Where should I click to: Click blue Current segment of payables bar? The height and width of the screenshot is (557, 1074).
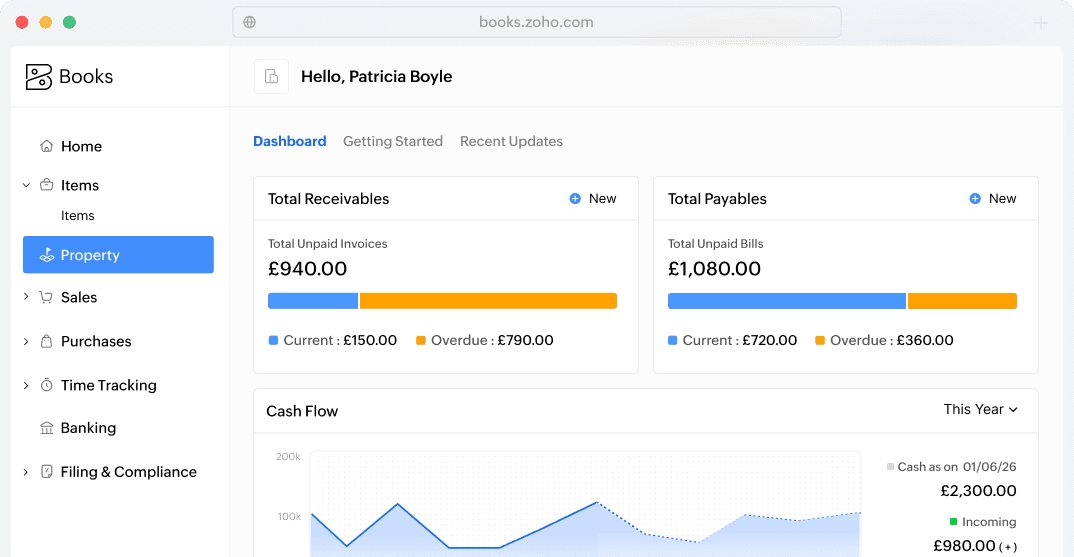click(x=787, y=301)
